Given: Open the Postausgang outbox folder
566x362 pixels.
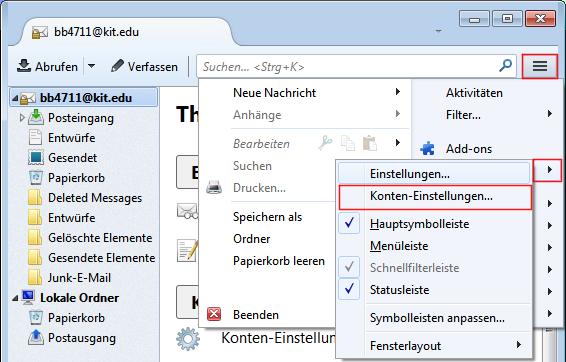Looking at the screenshot, I should 82,338.
